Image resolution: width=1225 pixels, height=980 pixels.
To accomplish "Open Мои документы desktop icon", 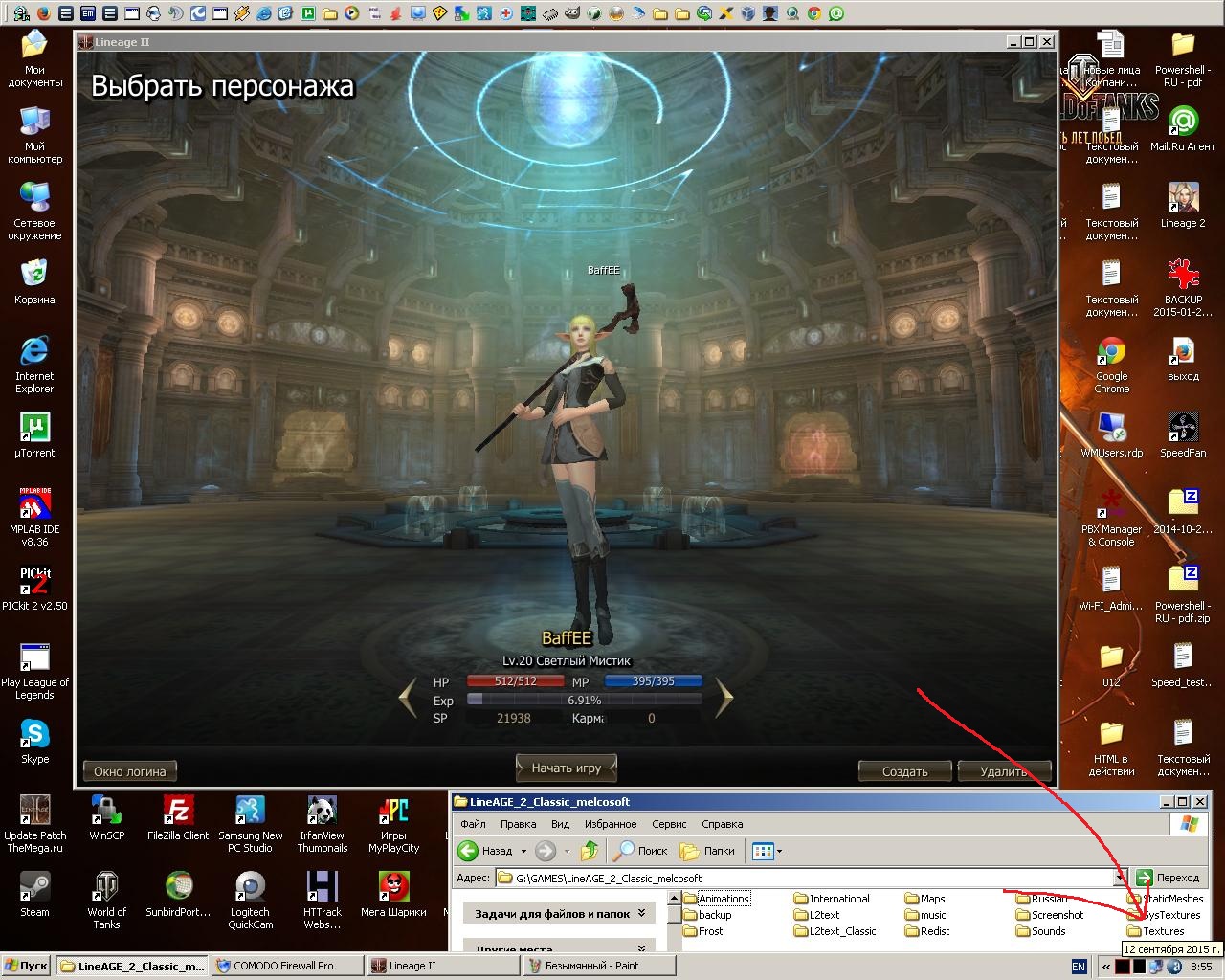I will click(34, 58).
